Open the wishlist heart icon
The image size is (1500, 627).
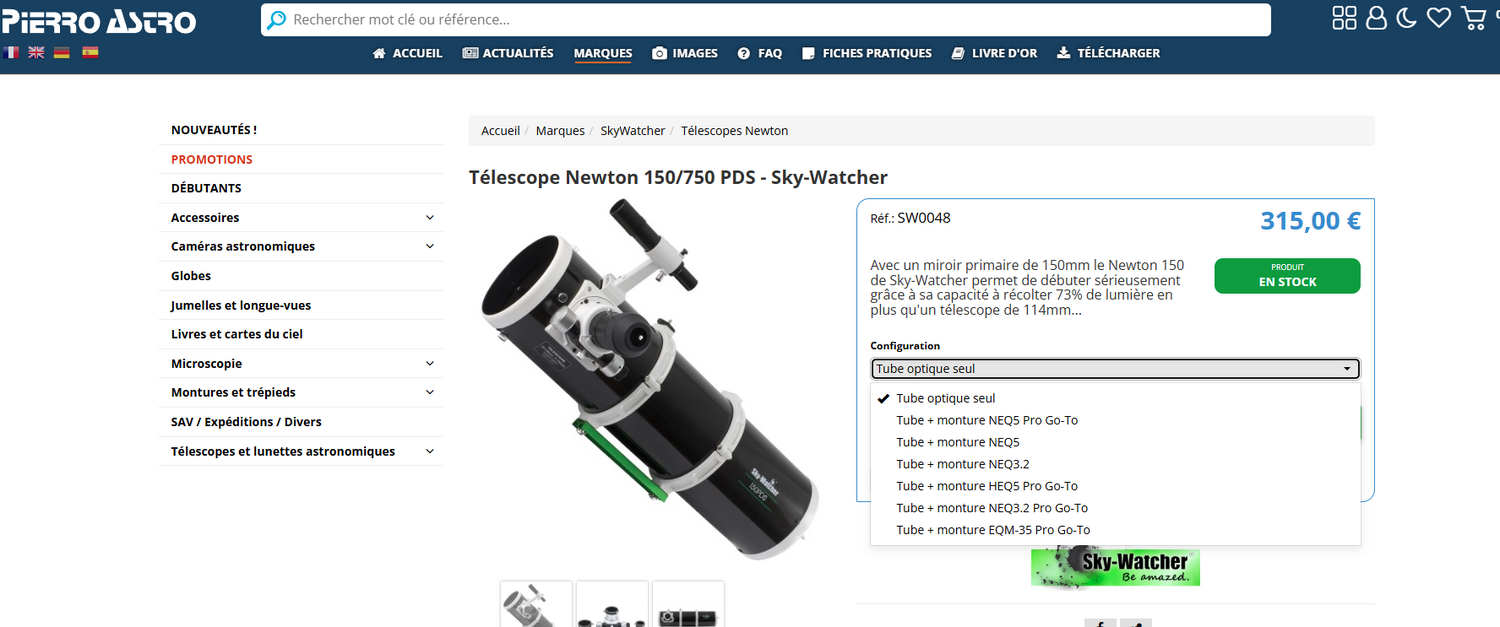pyautogui.click(x=1439, y=18)
